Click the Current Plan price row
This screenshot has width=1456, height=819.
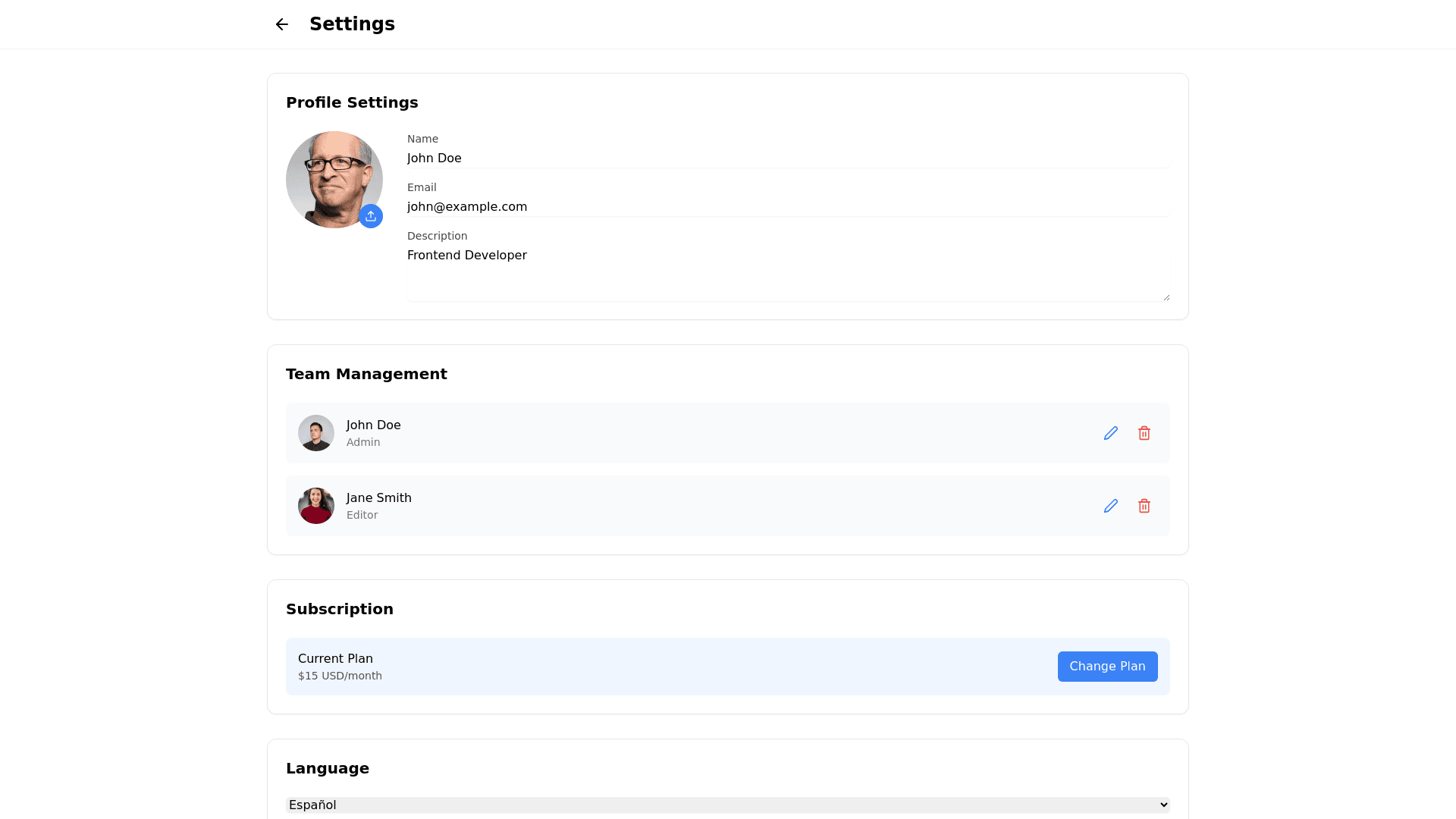pyautogui.click(x=340, y=676)
